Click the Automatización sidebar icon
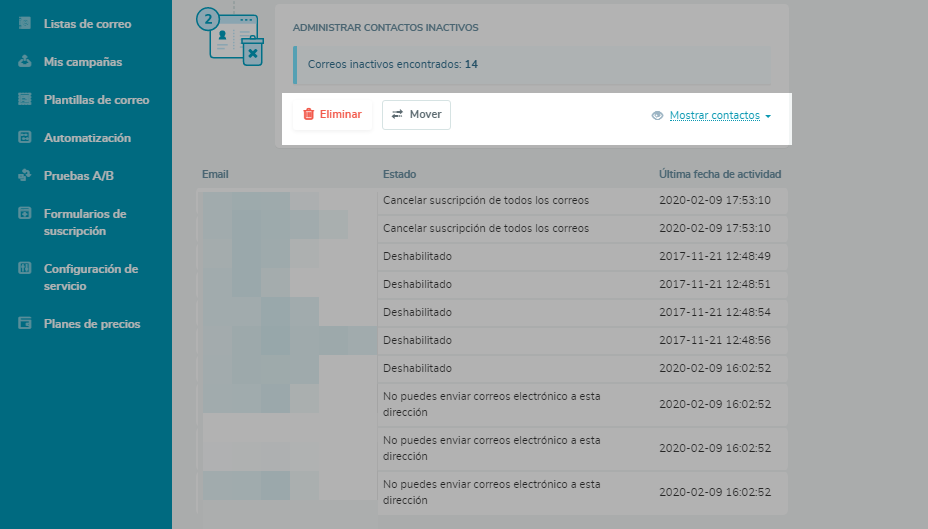 (25, 137)
